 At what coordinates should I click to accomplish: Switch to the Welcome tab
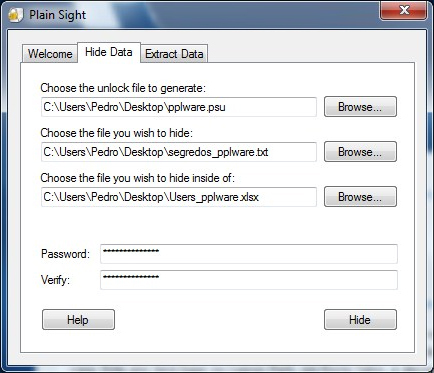[x=50, y=54]
